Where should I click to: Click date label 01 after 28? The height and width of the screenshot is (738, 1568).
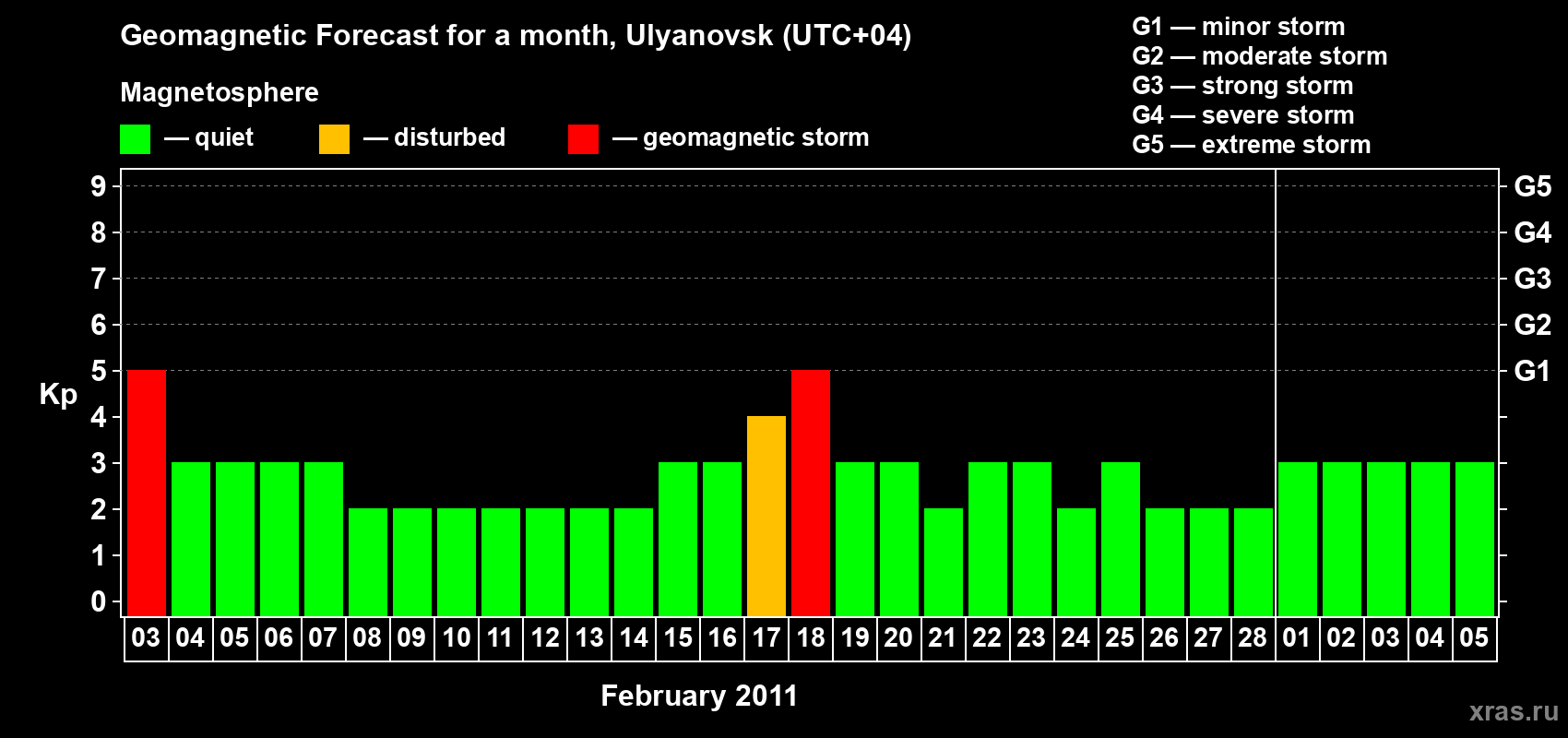click(x=1297, y=637)
